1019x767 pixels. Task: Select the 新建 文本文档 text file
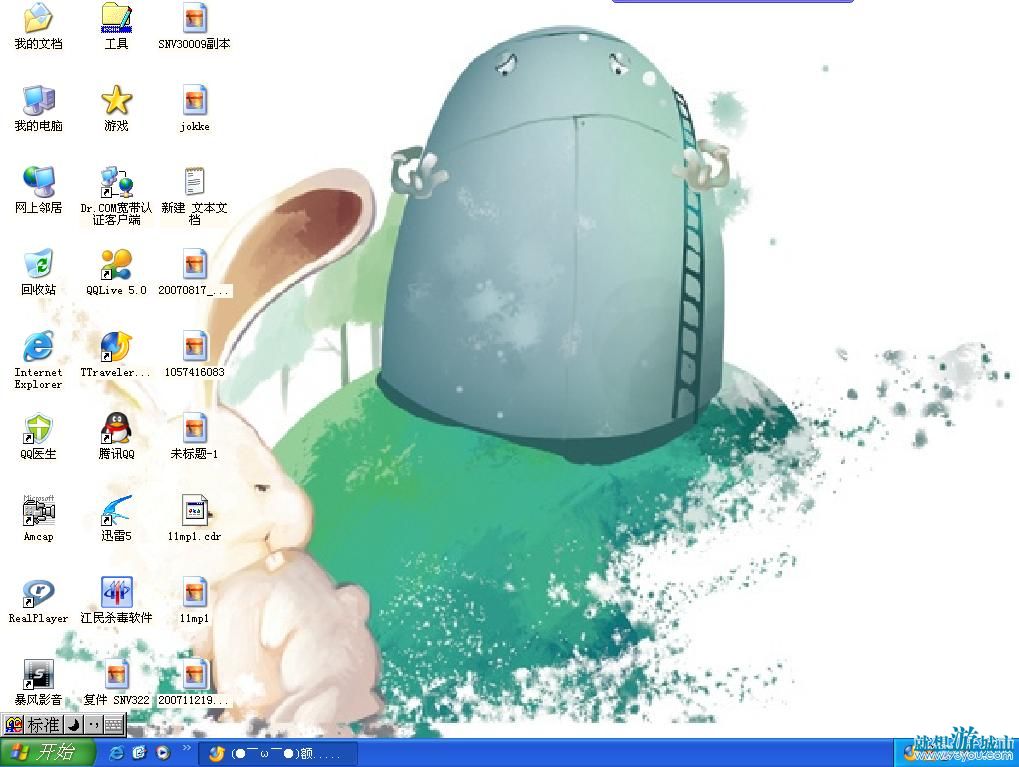194,195
